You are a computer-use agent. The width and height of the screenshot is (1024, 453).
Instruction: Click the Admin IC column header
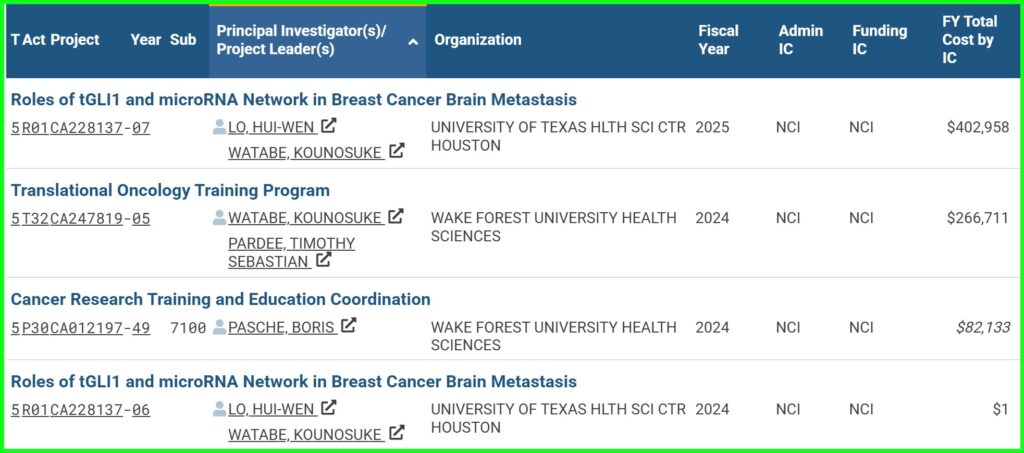pos(800,40)
